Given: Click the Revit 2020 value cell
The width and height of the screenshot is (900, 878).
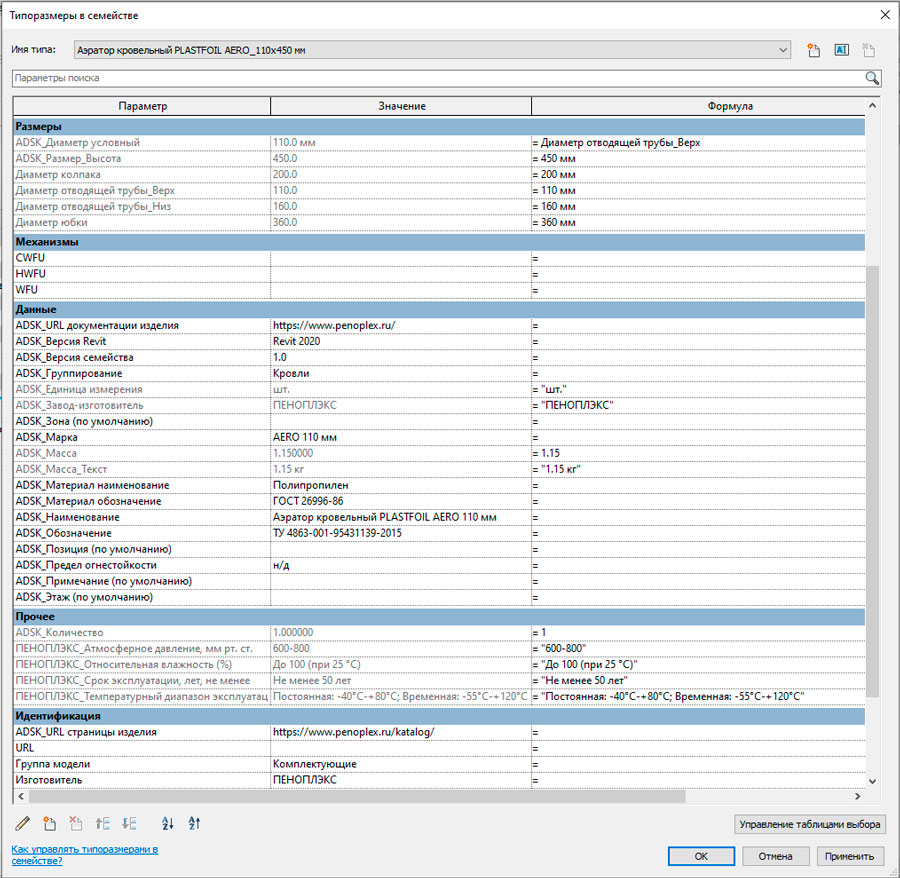Looking at the screenshot, I should pyautogui.click(x=401, y=341).
